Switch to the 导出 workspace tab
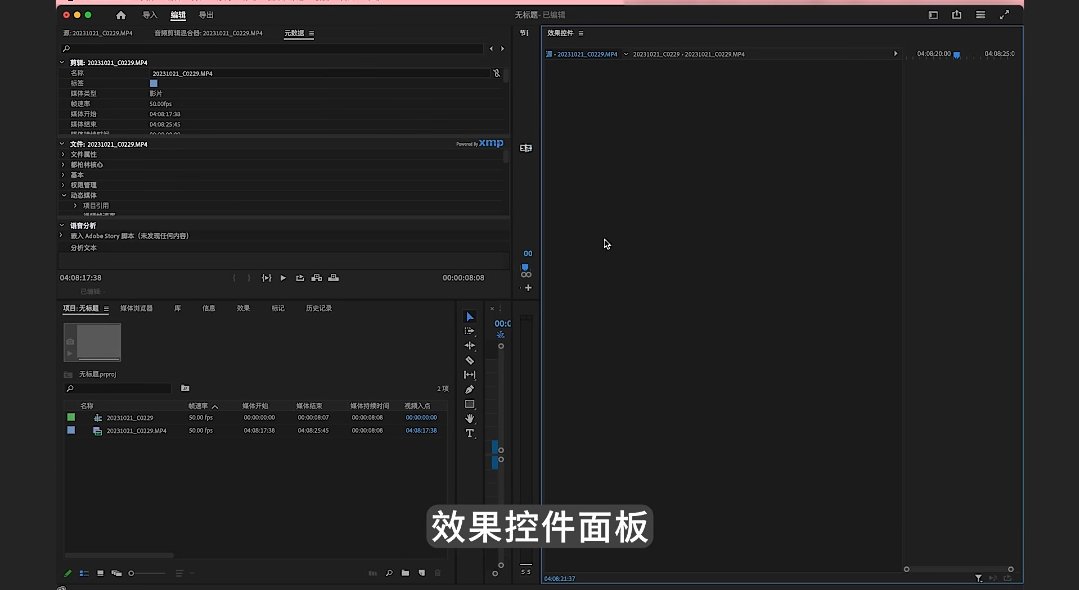This screenshot has width=1079, height=590. click(x=206, y=15)
